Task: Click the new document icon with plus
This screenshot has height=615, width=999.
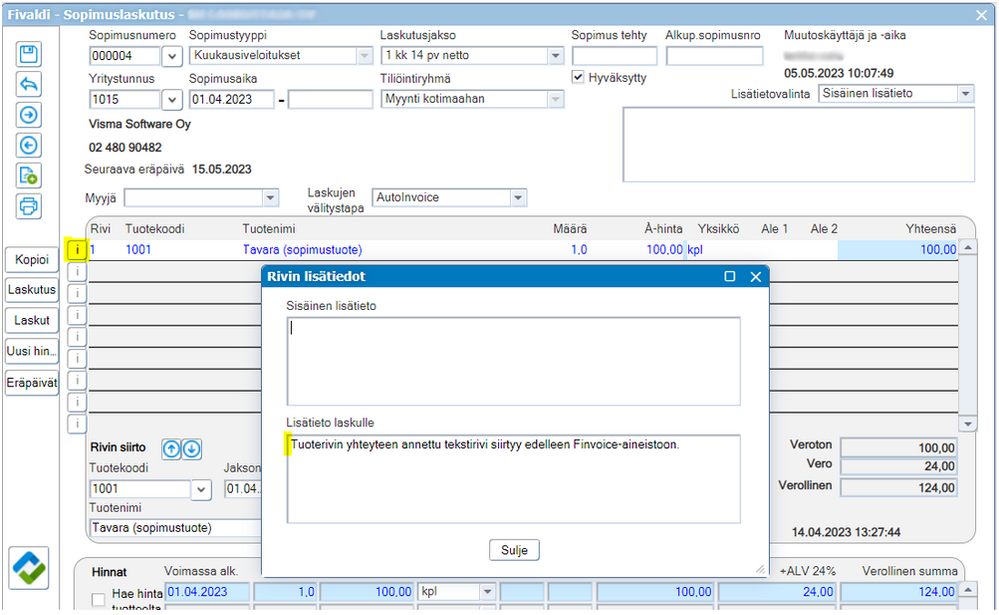Action: (x=29, y=176)
